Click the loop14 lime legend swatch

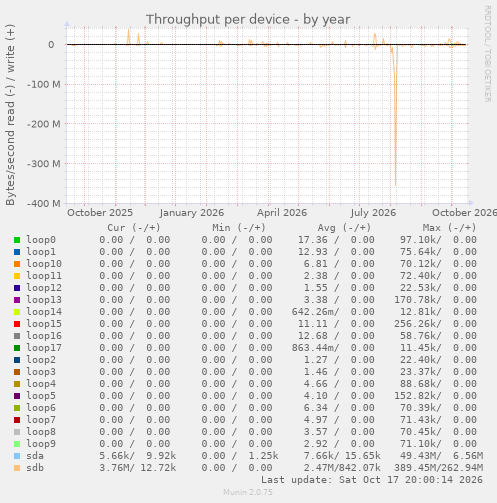[x=17, y=312]
